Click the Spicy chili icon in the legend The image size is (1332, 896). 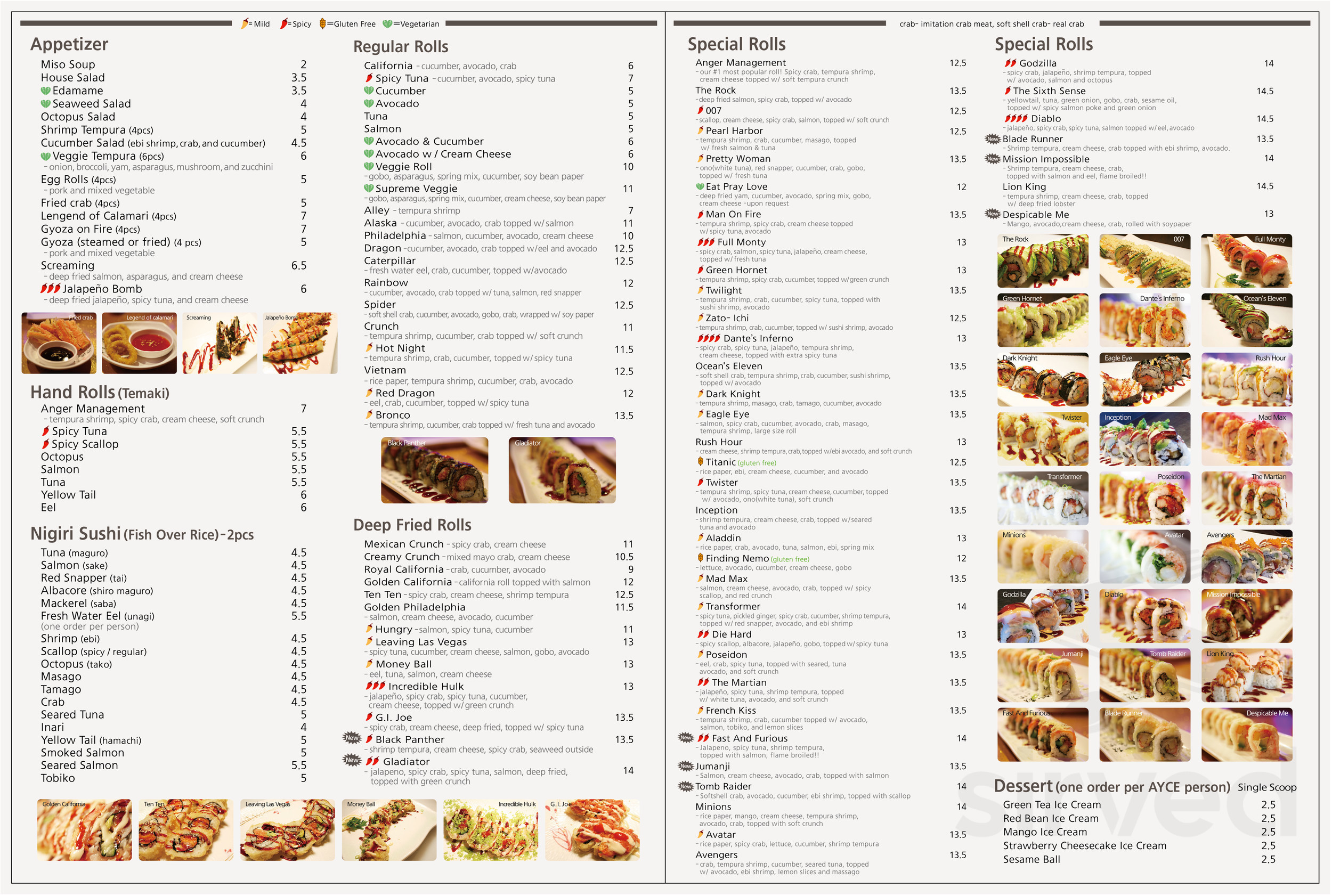pos(284,24)
